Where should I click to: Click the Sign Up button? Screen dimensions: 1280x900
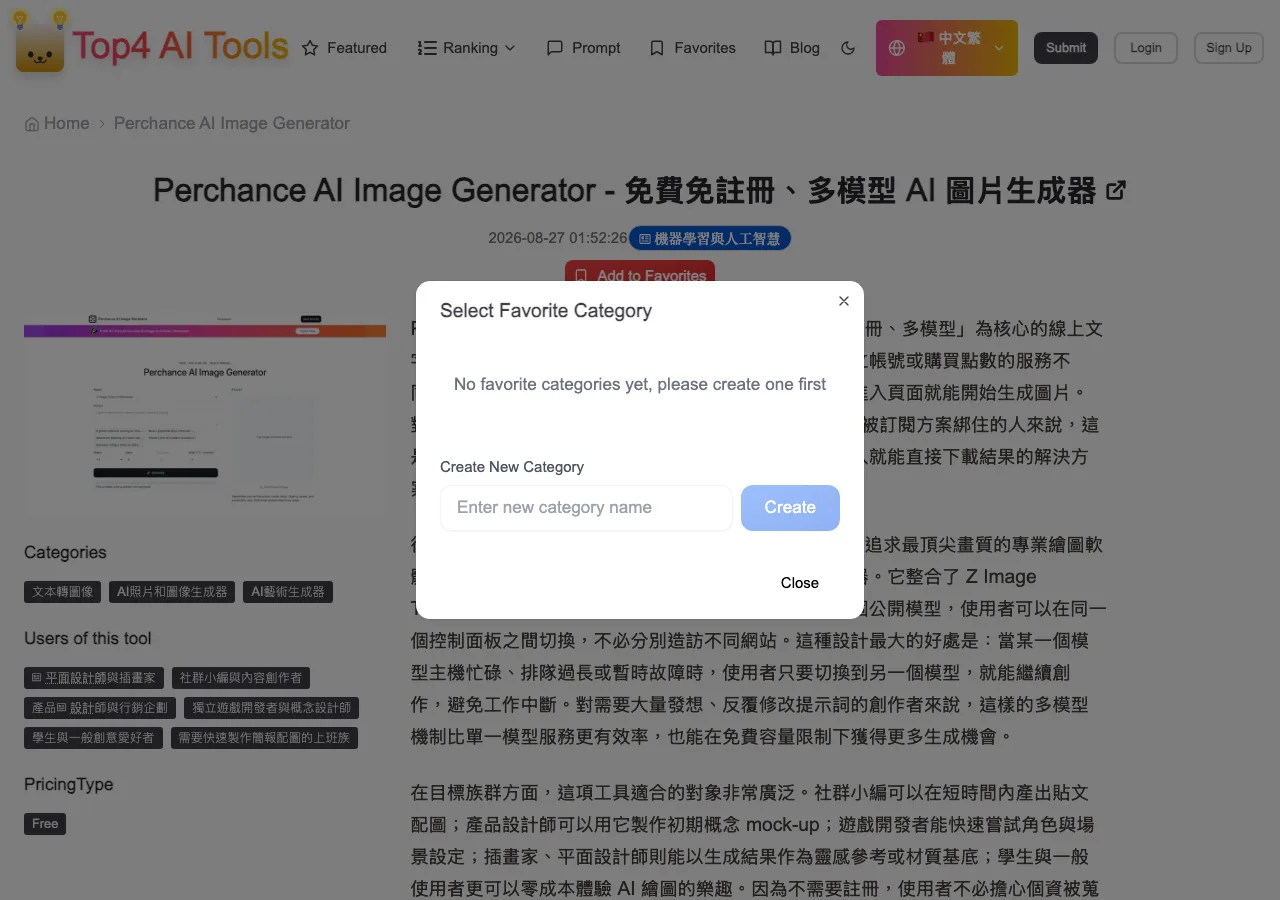coord(1229,48)
